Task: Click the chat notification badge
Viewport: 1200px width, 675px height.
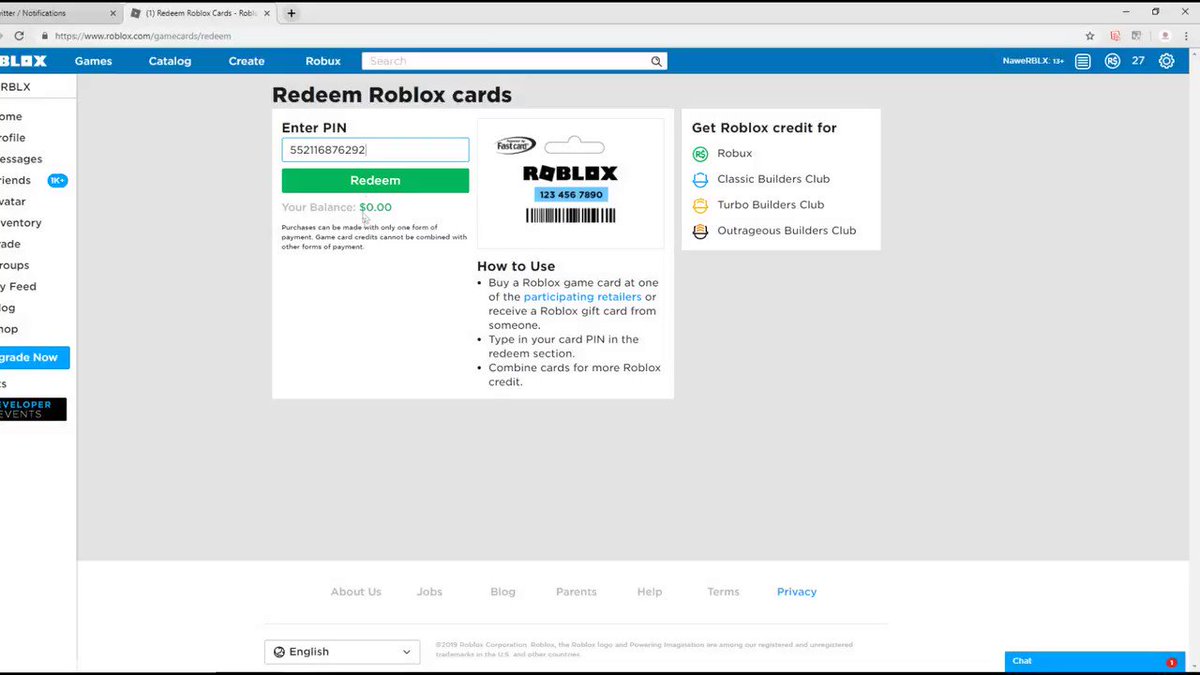Action: click(x=1171, y=662)
